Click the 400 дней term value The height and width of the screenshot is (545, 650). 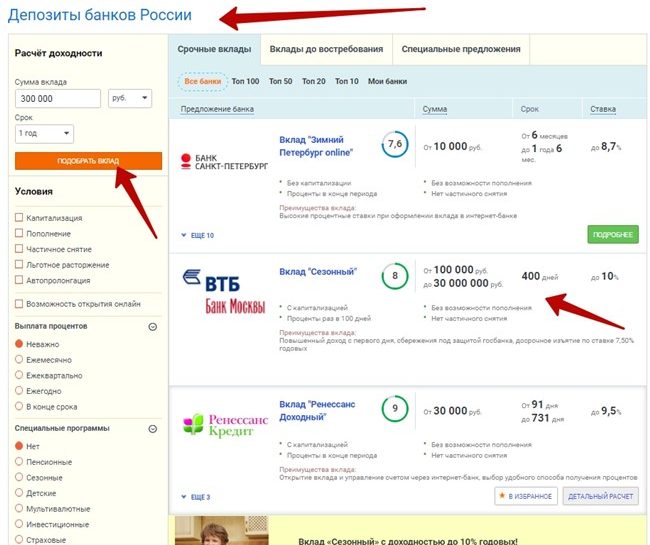540,276
